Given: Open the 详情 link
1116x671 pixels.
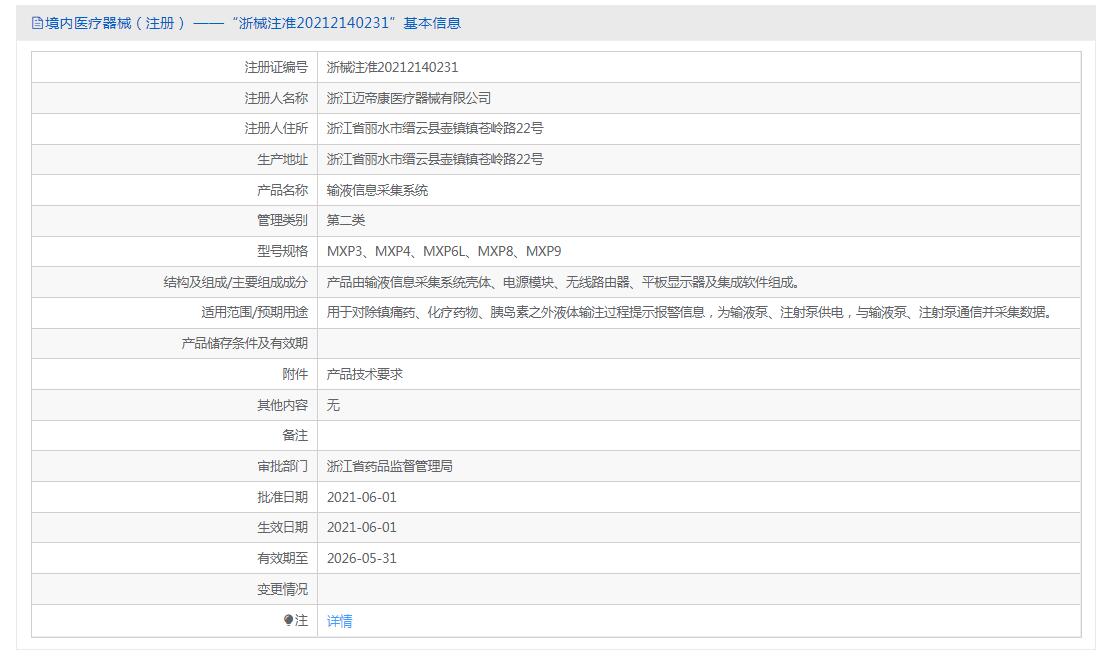Looking at the screenshot, I should tap(339, 621).
